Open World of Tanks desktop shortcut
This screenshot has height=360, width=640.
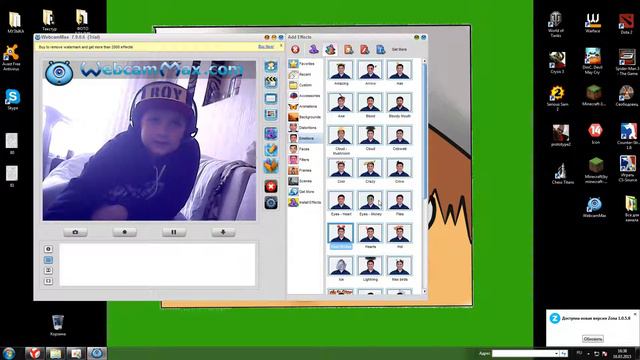[556, 24]
